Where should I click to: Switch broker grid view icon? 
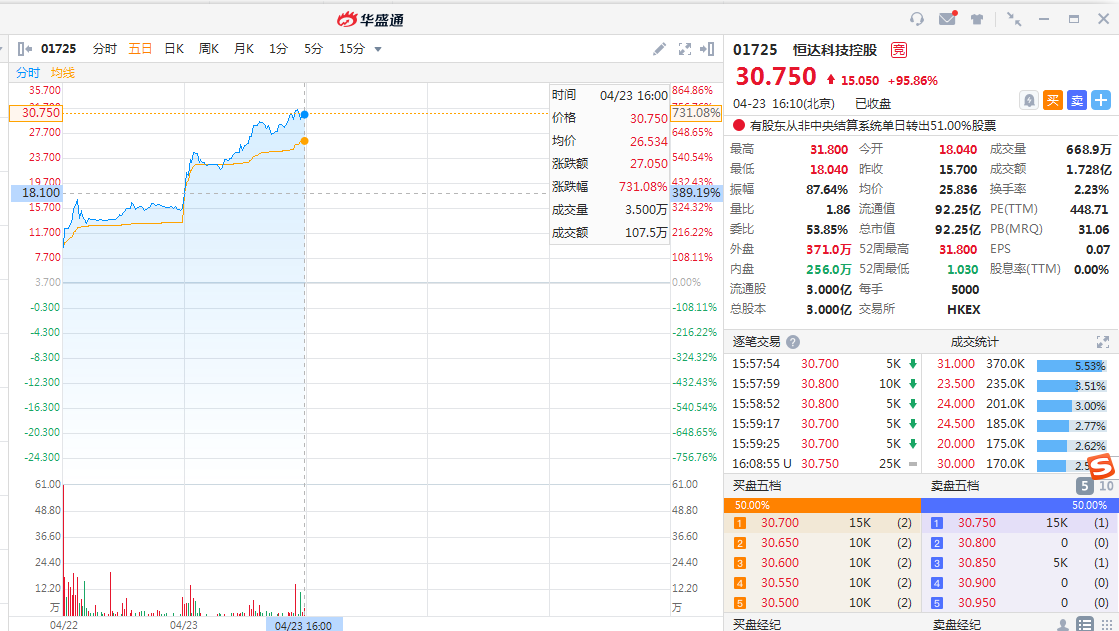[x=1107, y=625]
